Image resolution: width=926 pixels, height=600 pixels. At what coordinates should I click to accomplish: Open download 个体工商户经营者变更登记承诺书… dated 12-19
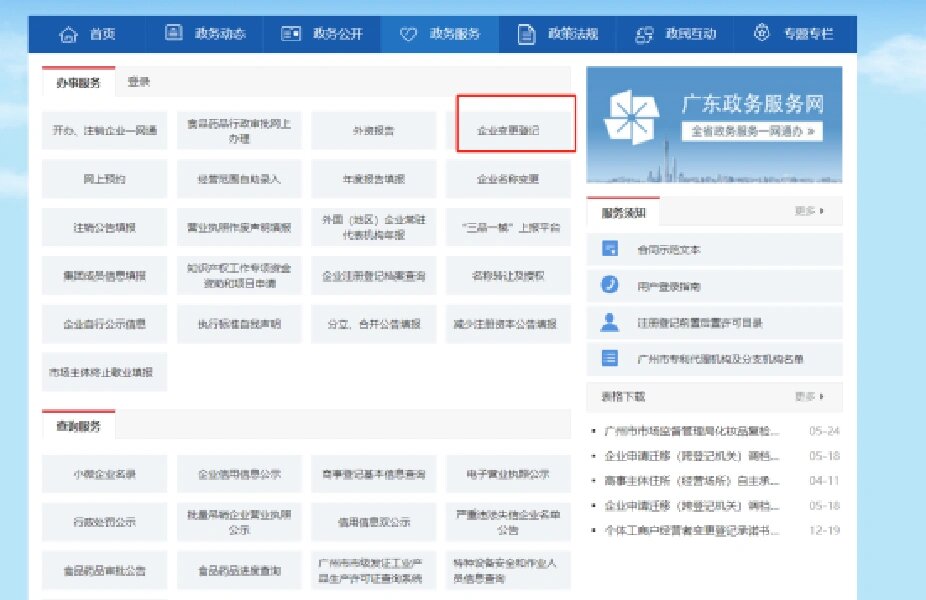[692, 530]
